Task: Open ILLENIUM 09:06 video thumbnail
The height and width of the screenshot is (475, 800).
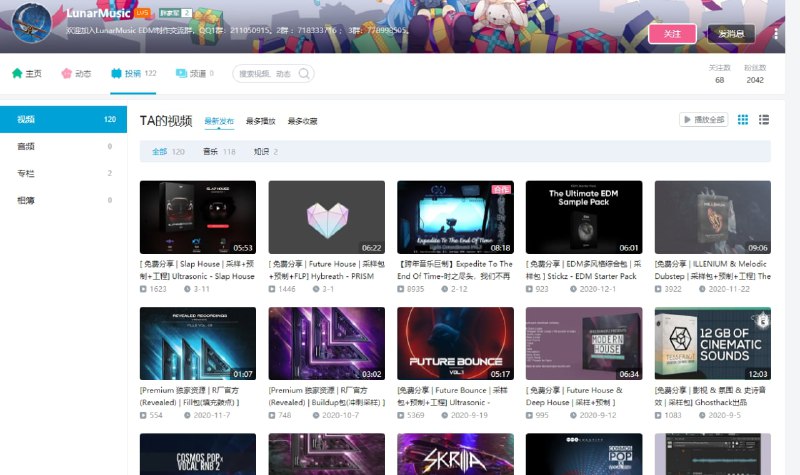Action: pyautogui.click(x=713, y=217)
